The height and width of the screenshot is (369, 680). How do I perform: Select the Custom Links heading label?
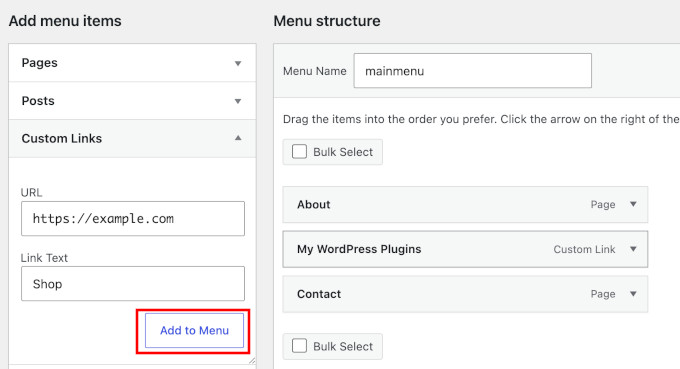(62, 138)
